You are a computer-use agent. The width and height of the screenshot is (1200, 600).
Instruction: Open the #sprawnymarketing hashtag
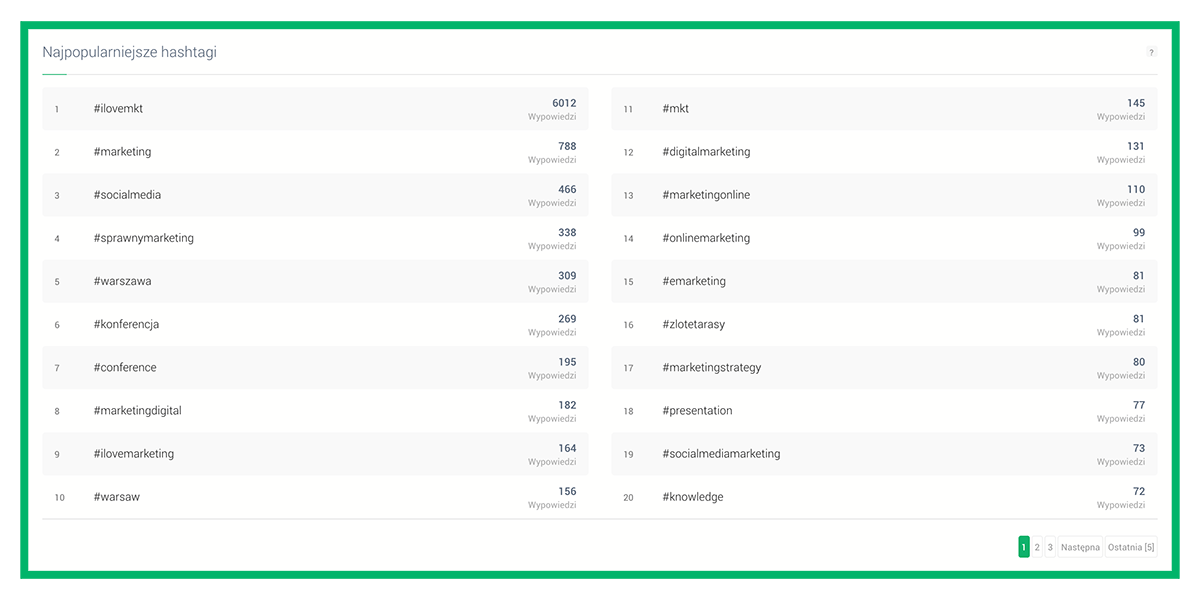pos(143,238)
